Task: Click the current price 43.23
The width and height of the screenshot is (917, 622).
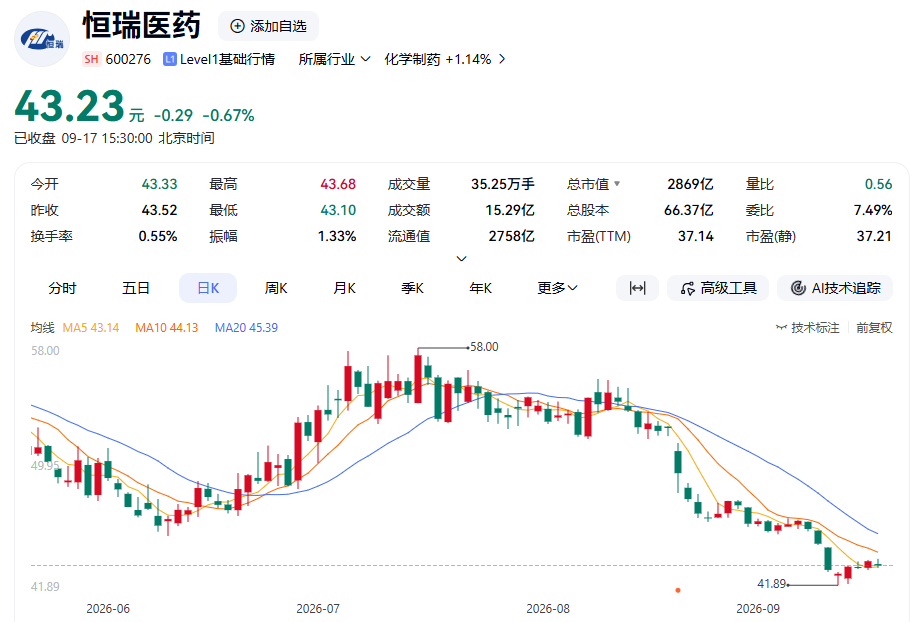Action: coord(70,106)
